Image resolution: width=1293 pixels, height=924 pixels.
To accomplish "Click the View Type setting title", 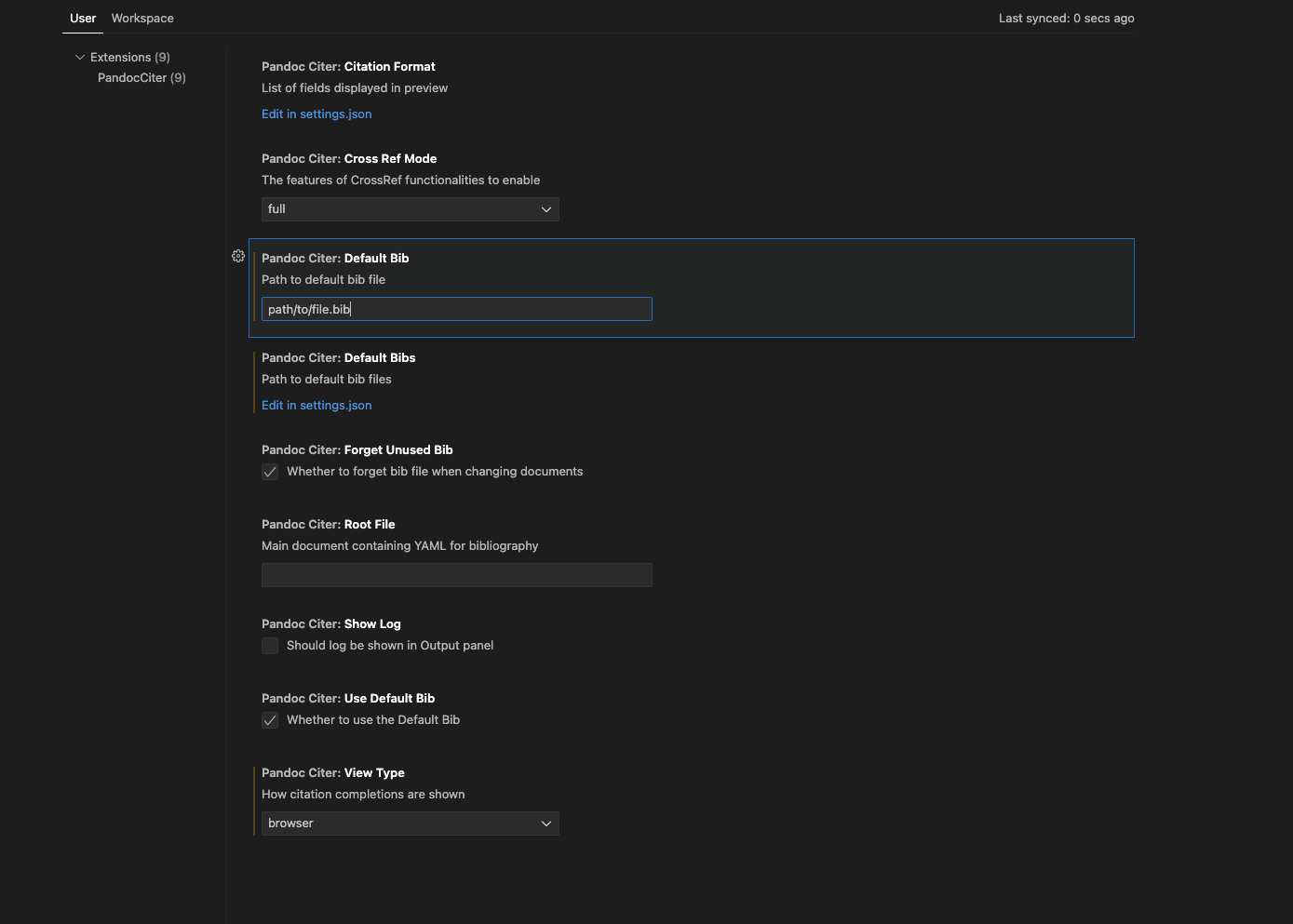I will tap(333, 772).
